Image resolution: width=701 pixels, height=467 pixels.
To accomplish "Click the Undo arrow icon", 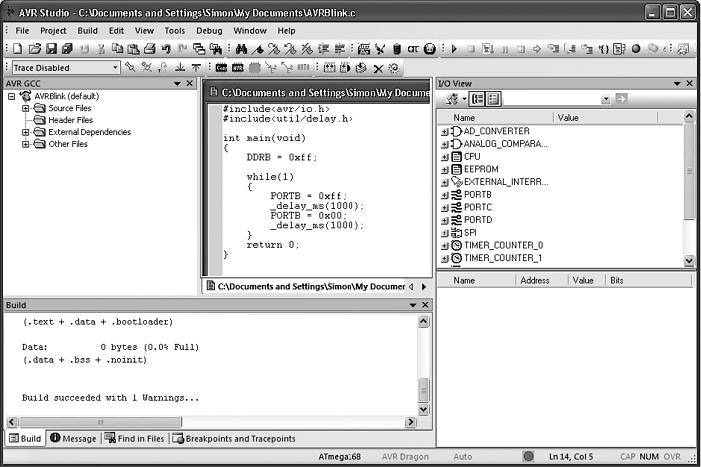I will tap(166, 48).
